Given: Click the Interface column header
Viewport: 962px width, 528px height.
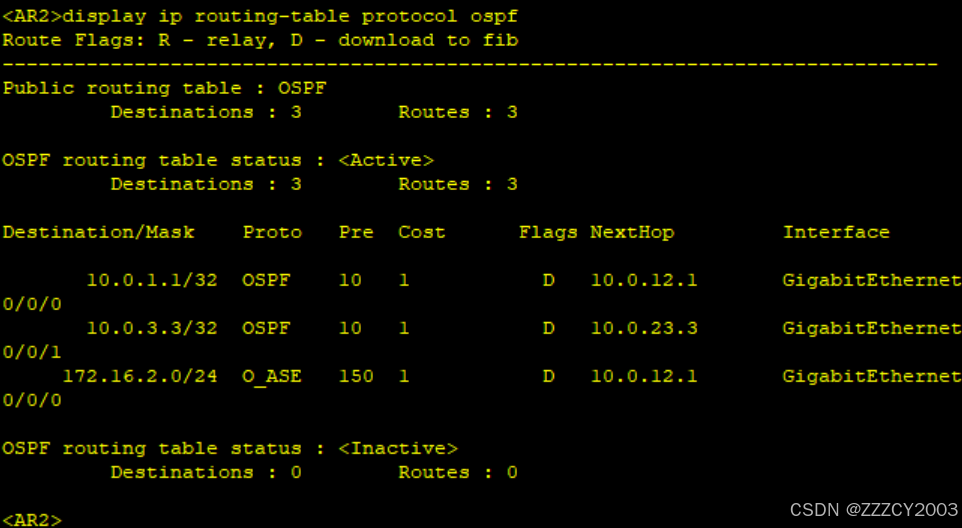Looking at the screenshot, I should (836, 232).
